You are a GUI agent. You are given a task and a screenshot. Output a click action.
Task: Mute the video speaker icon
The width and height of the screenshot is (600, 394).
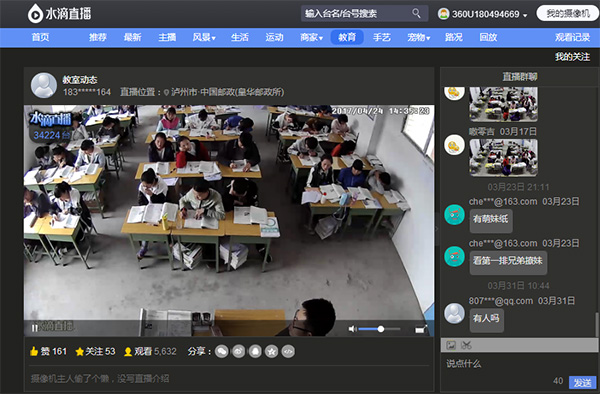pyautogui.click(x=352, y=329)
